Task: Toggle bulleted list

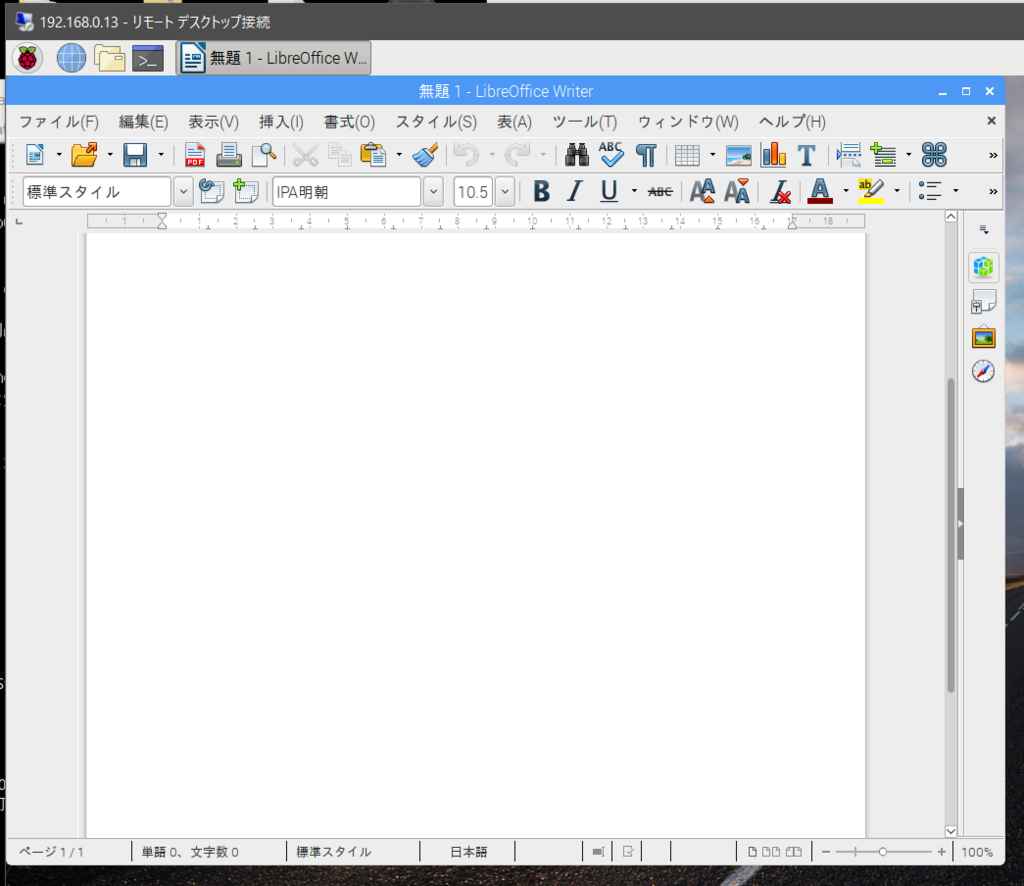Action: 930,191
